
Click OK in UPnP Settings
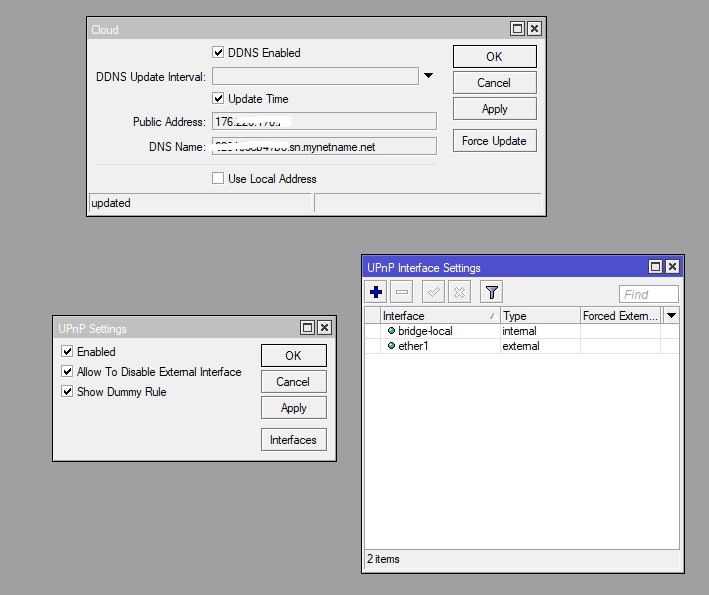tap(293, 355)
